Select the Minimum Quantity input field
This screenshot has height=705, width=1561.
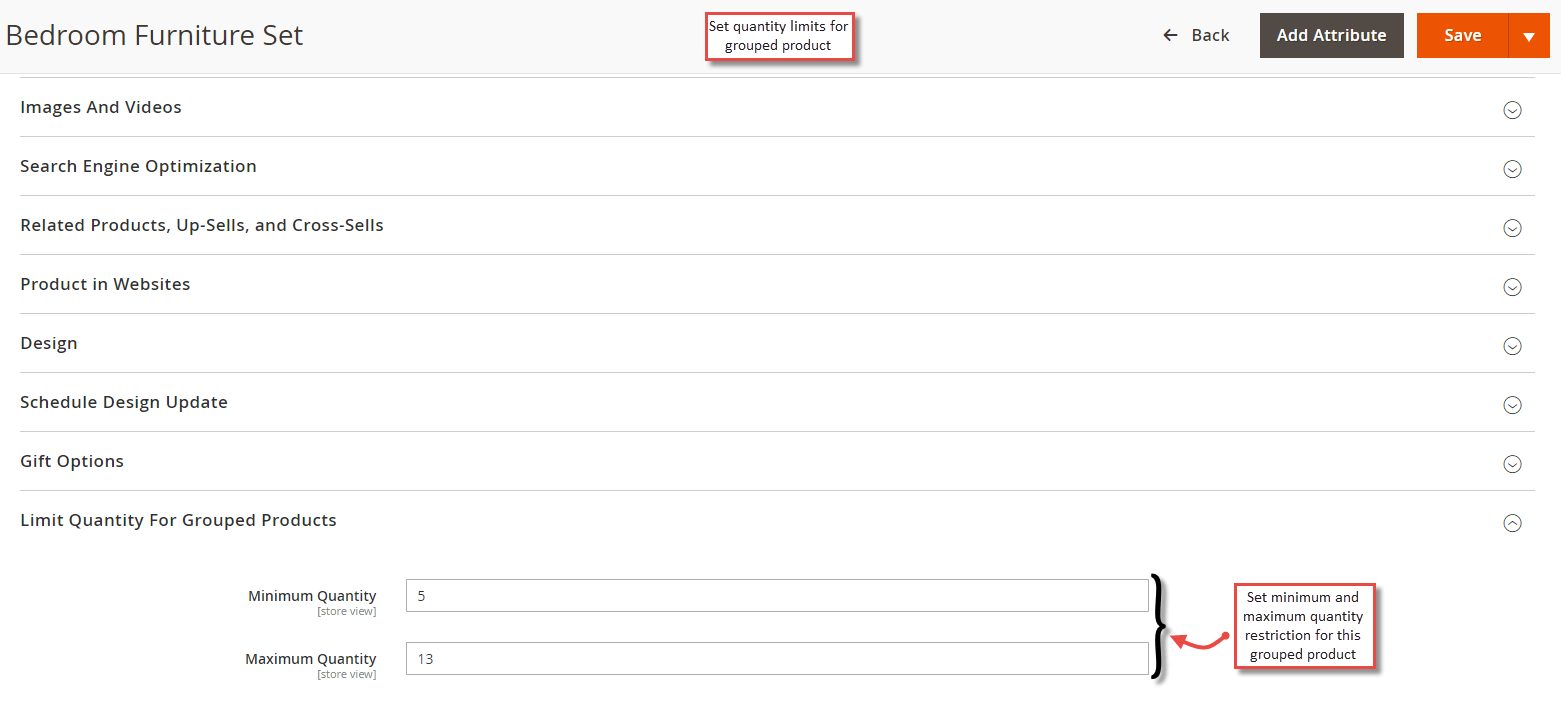coord(777,595)
